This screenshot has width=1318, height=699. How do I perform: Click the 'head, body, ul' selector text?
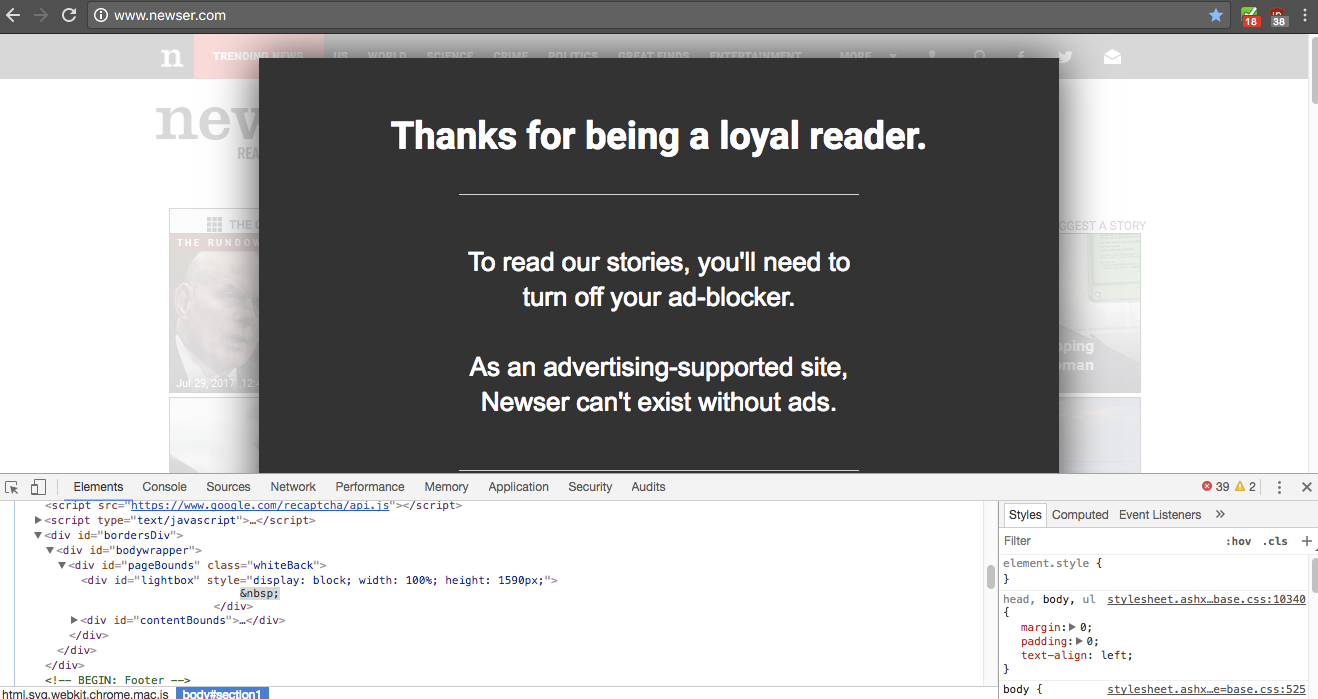pos(1049,599)
